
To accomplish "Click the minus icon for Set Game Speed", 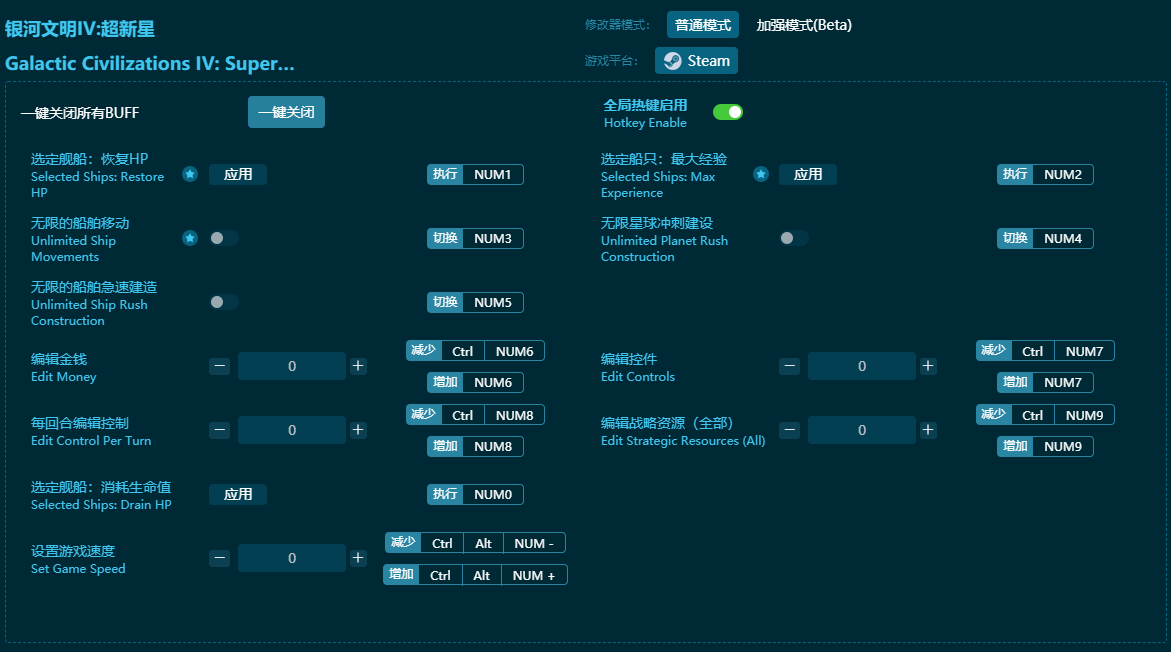I will click(x=219, y=557).
